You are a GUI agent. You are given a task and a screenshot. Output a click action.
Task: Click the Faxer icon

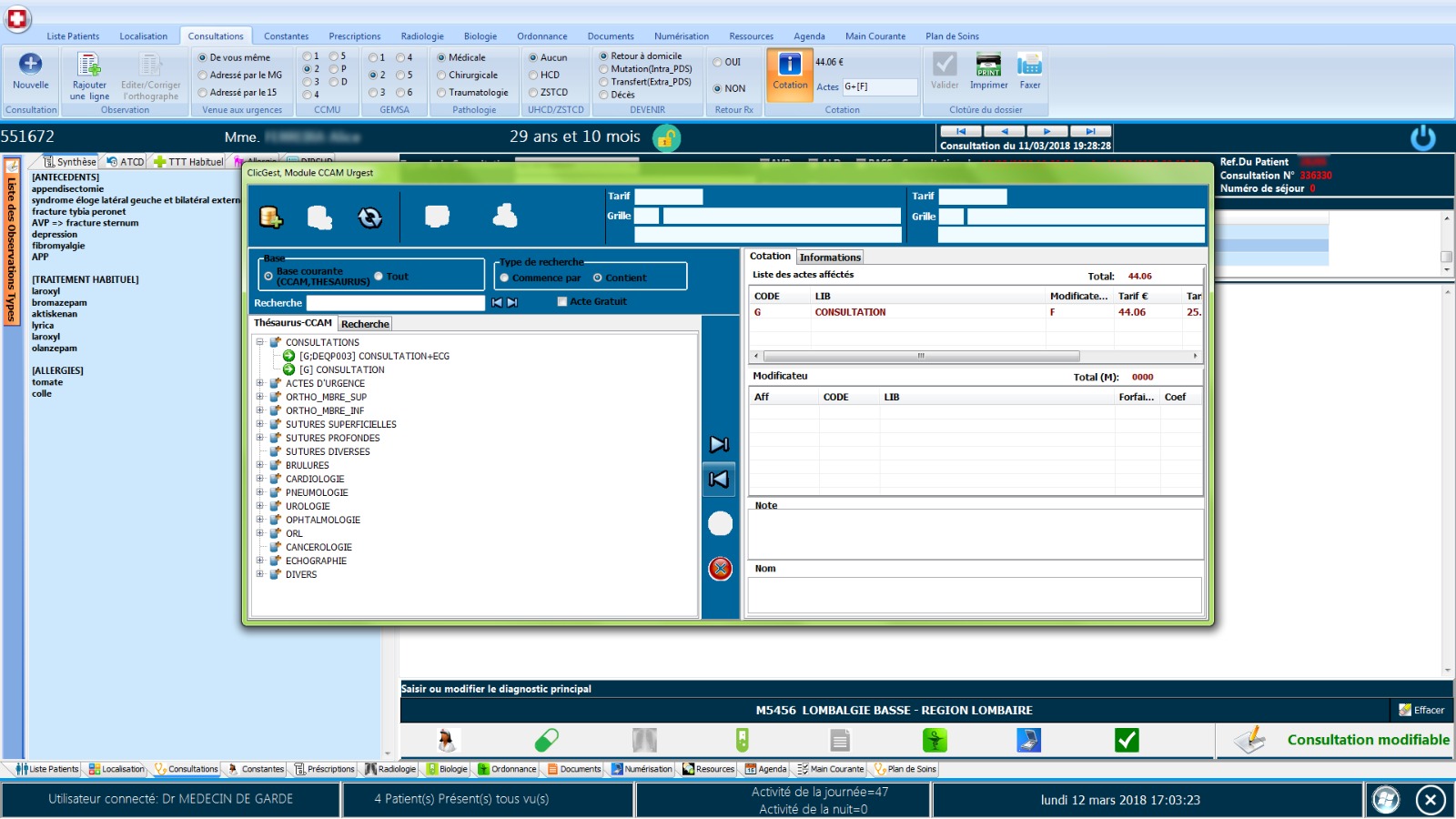(1030, 64)
